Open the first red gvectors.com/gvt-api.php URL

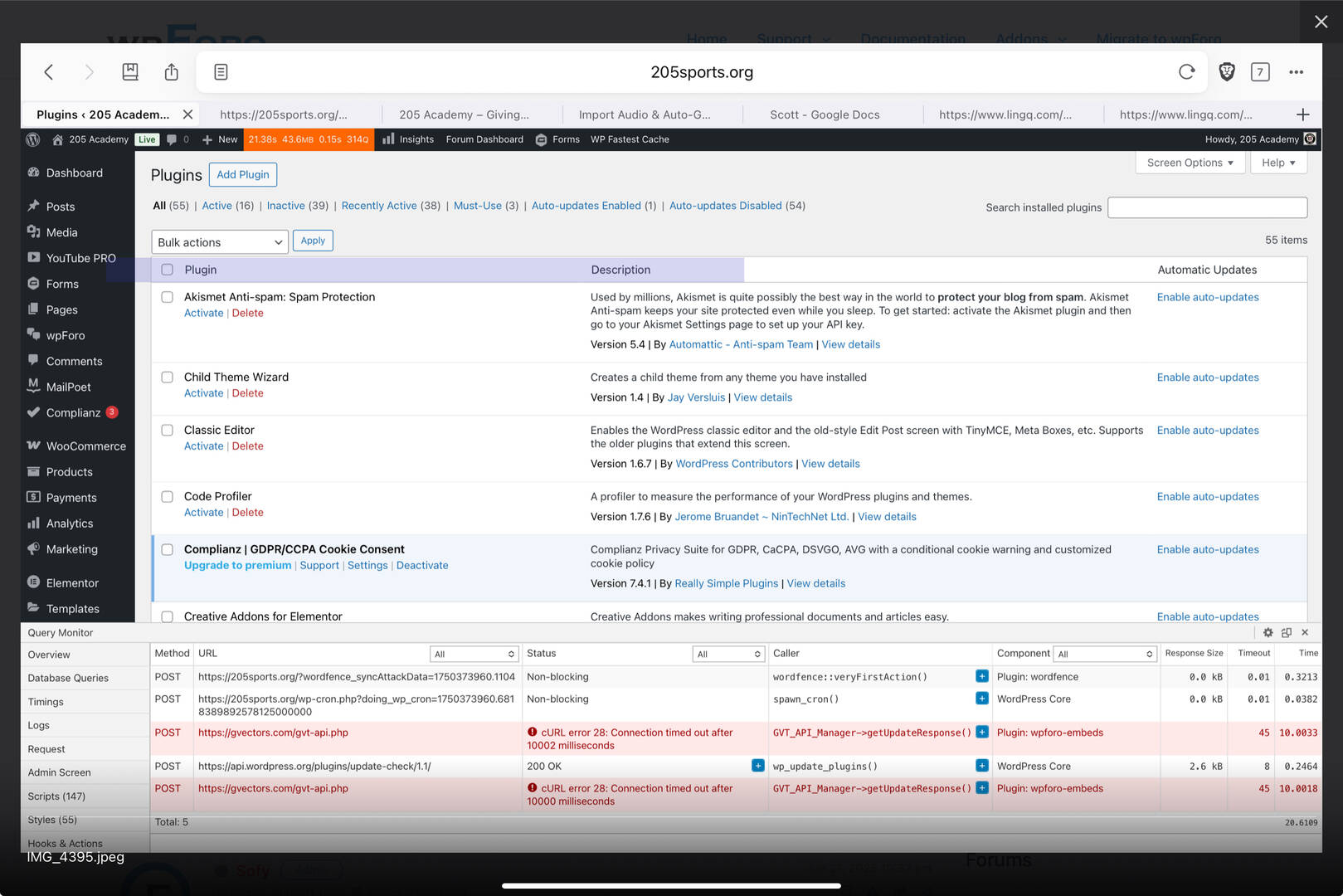point(274,733)
